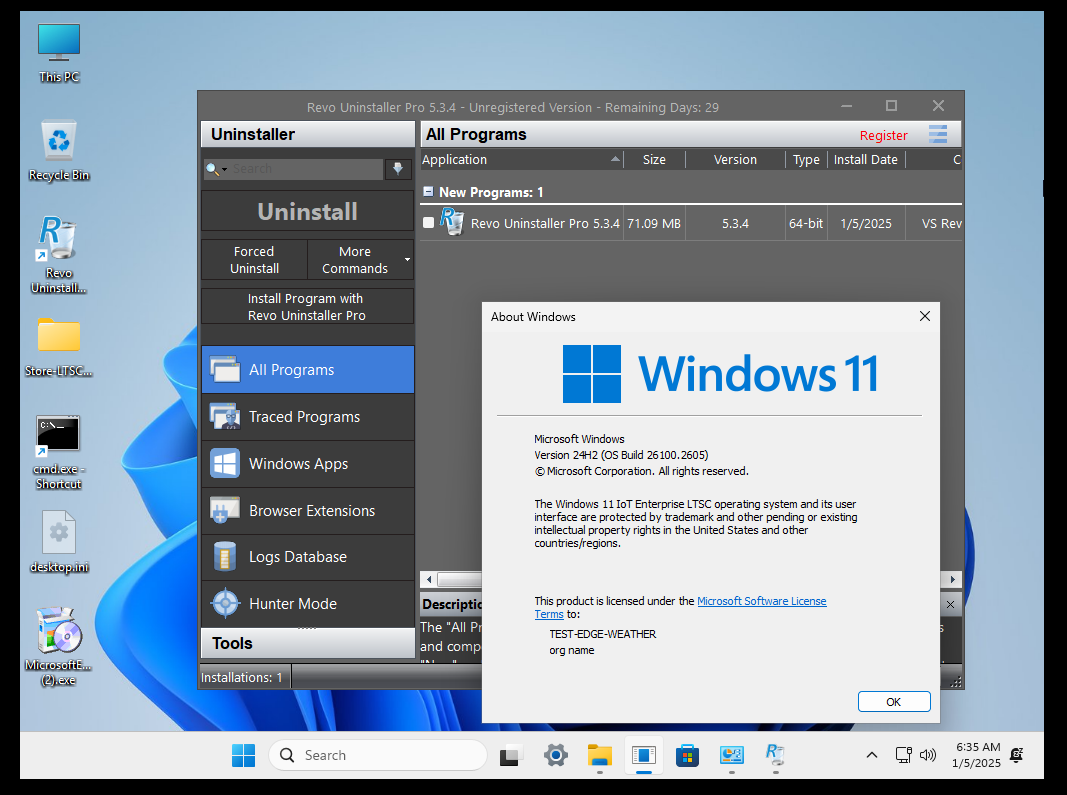Click the Revo Uninstaller Pro row icon
This screenshot has height=795, width=1067.
[x=452, y=222]
